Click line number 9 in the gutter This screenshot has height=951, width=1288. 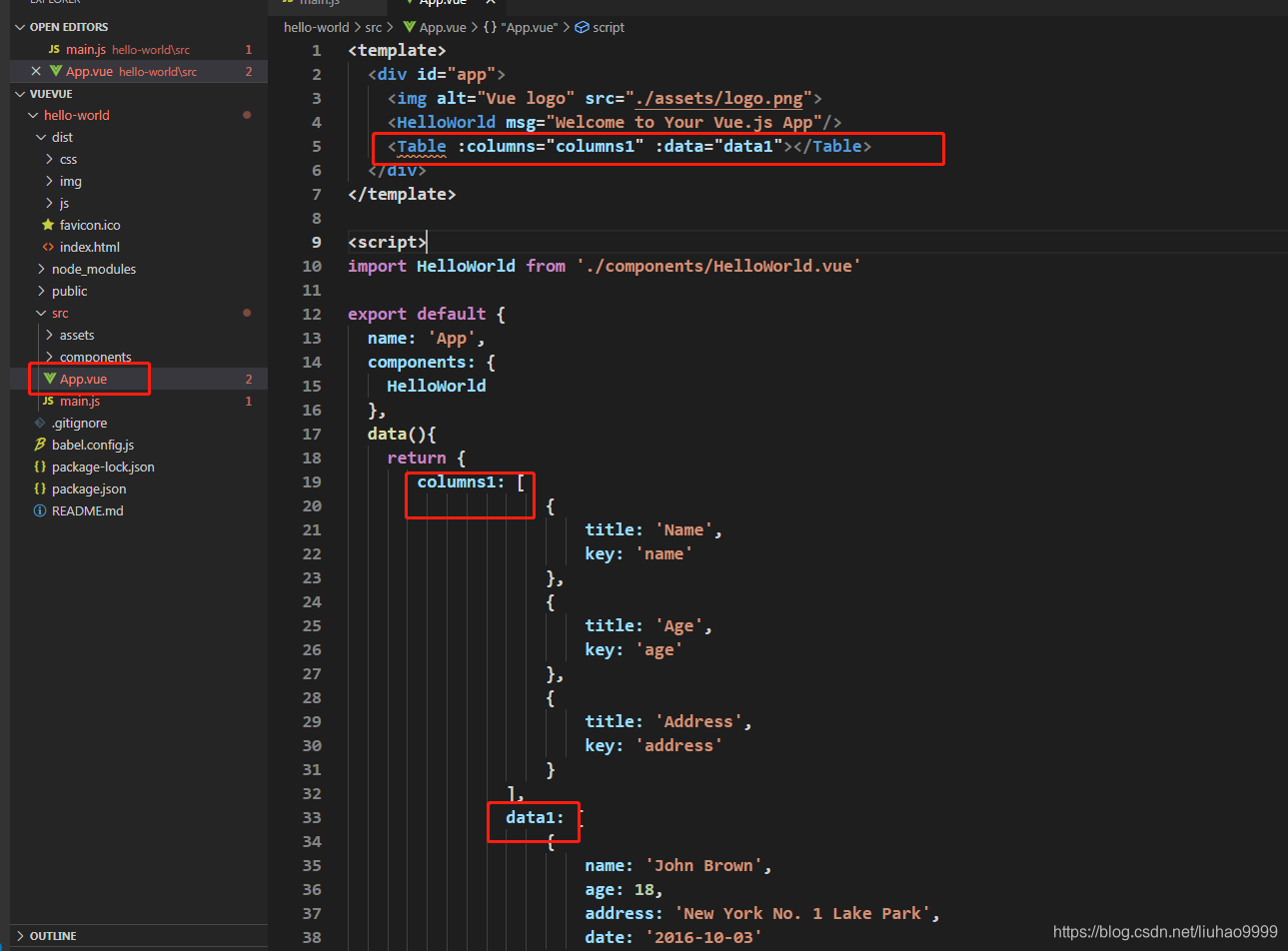[x=317, y=242]
